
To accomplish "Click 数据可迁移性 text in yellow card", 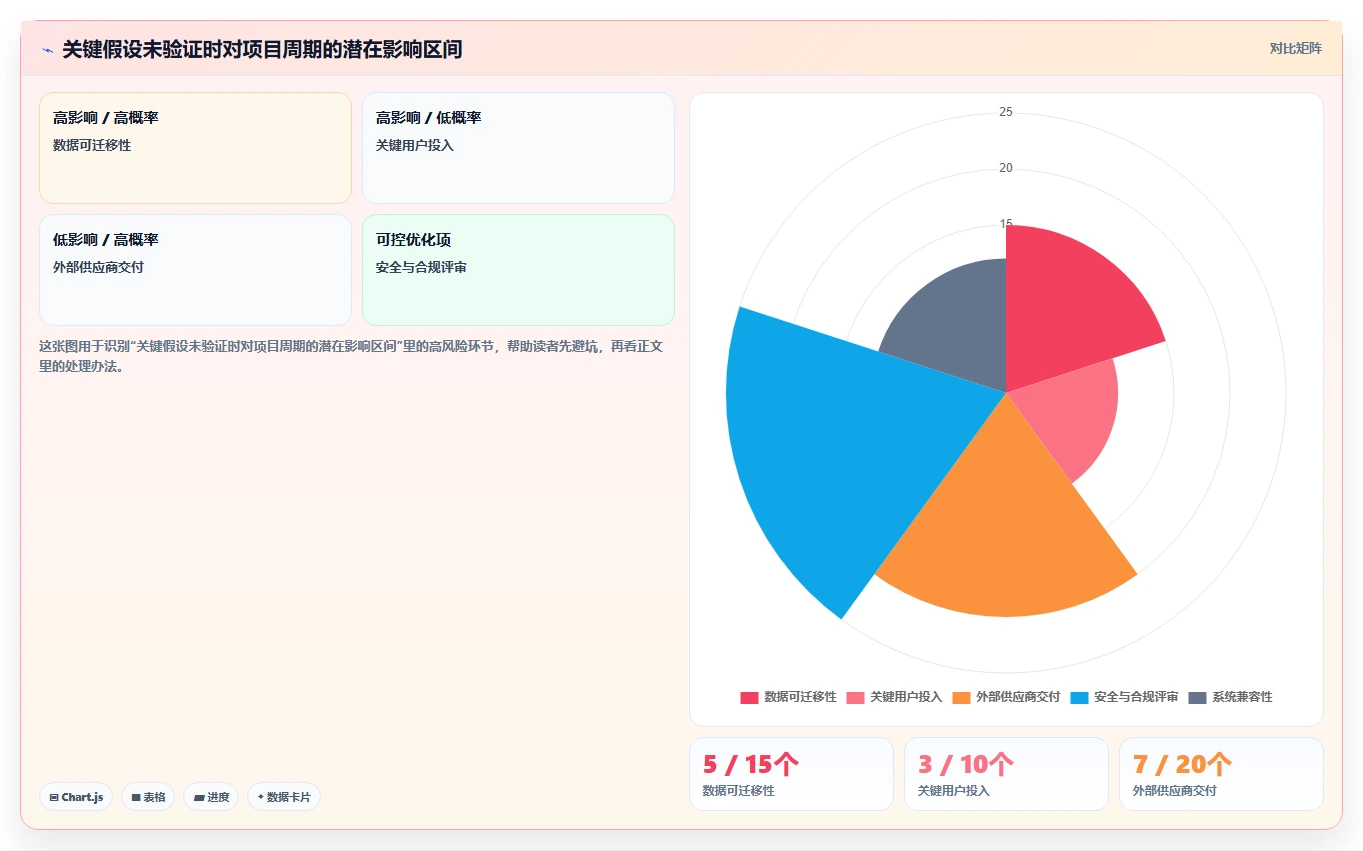I will 92,146.
